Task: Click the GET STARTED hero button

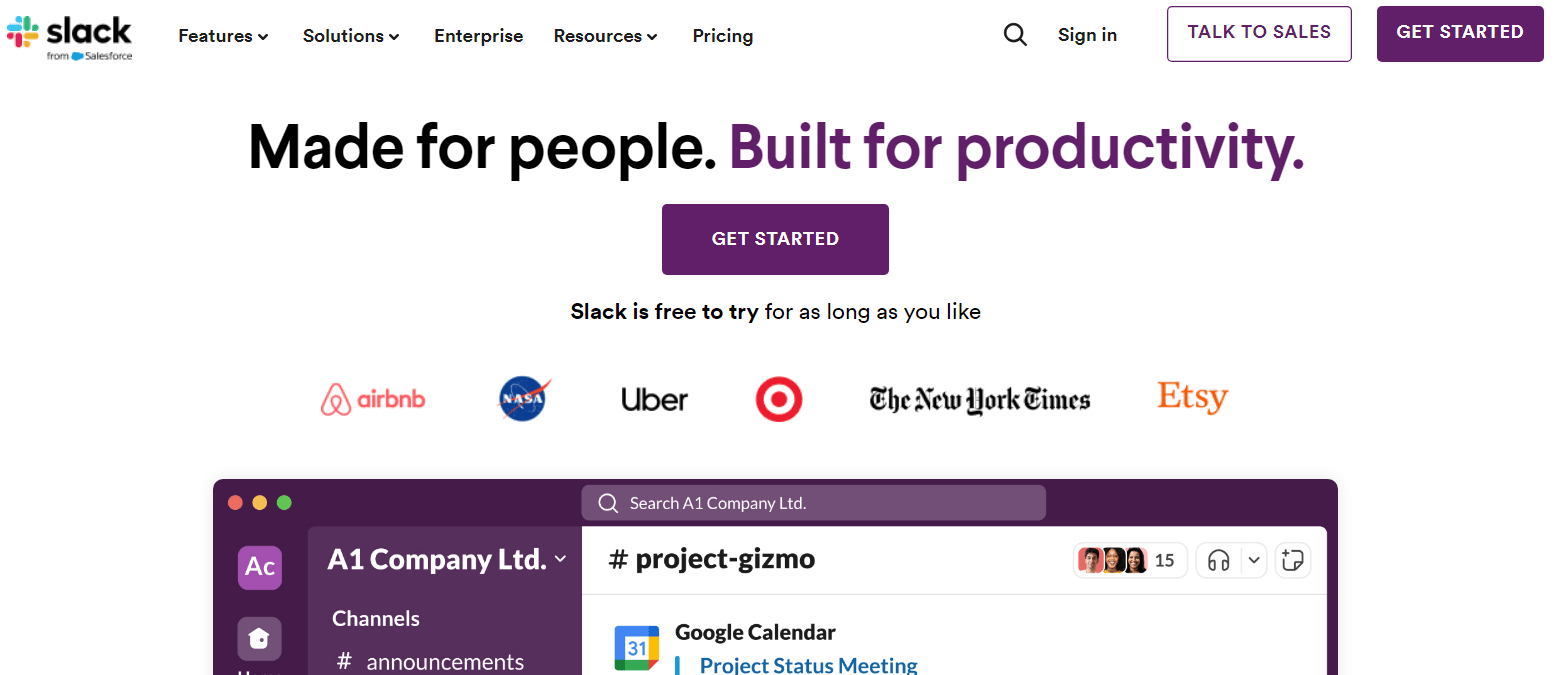Action: point(775,239)
